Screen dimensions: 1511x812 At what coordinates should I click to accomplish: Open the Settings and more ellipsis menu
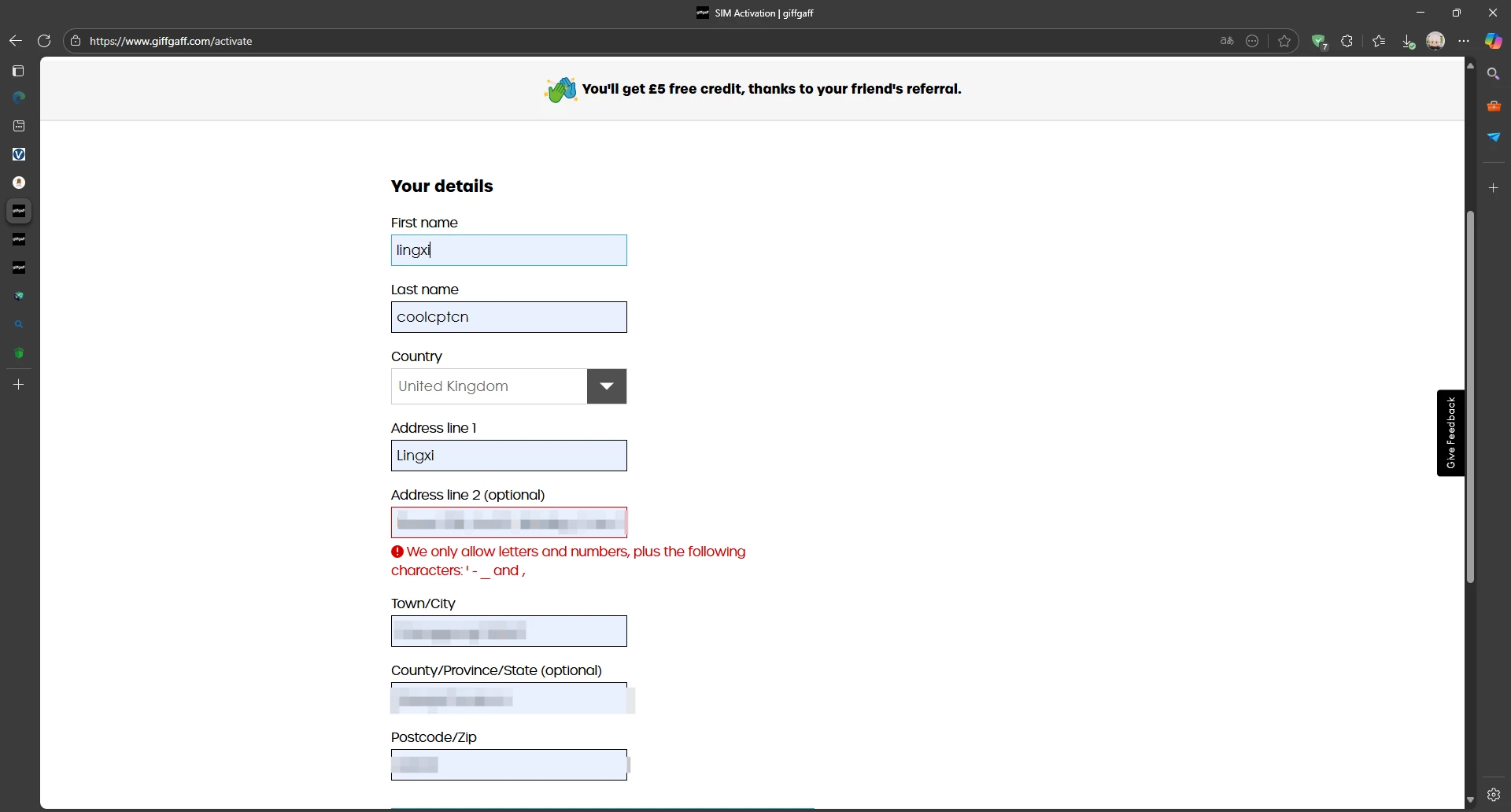pyautogui.click(x=1463, y=41)
